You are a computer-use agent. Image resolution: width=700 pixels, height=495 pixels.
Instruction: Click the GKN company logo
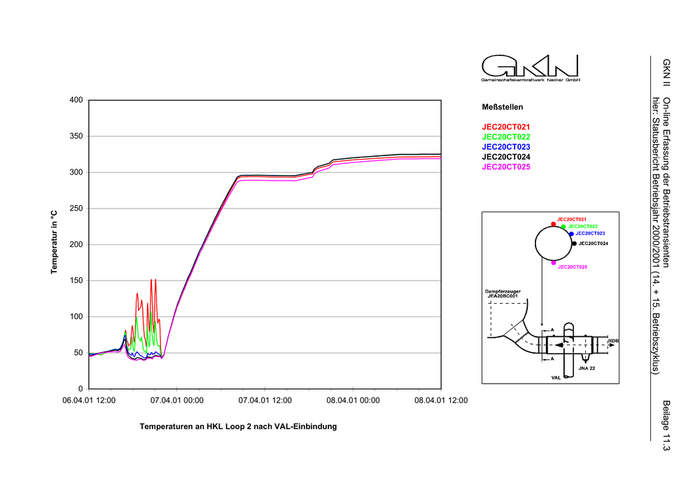click(x=530, y=67)
